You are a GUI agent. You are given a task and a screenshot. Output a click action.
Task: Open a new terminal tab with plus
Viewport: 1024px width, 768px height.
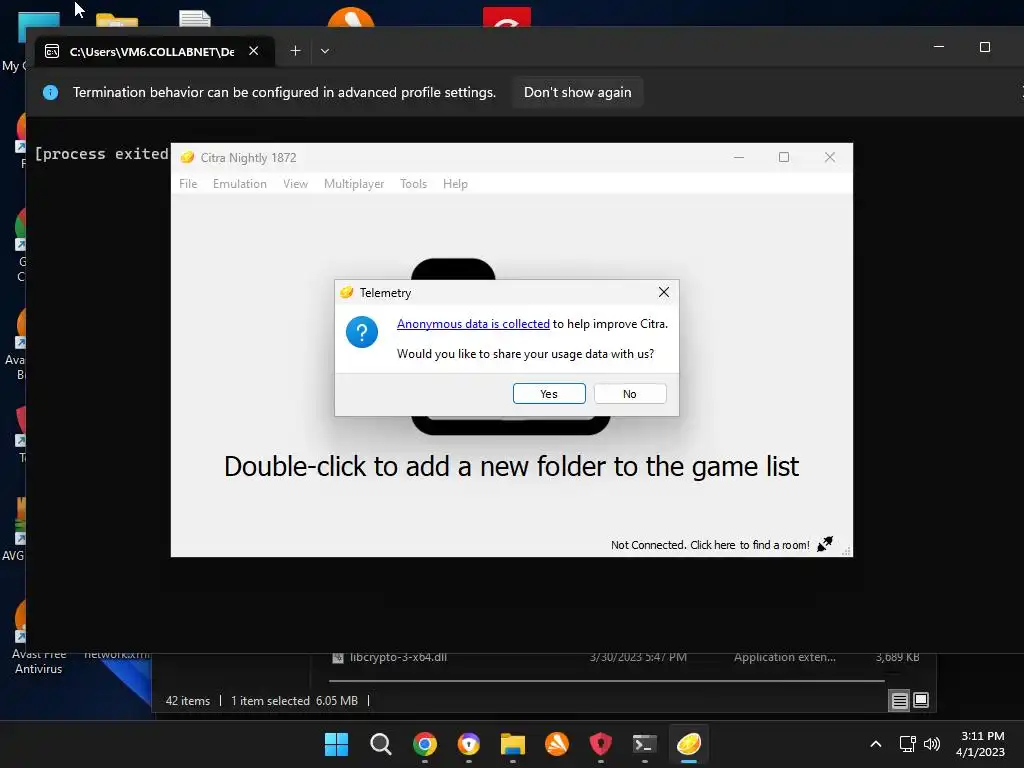(295, 51)
